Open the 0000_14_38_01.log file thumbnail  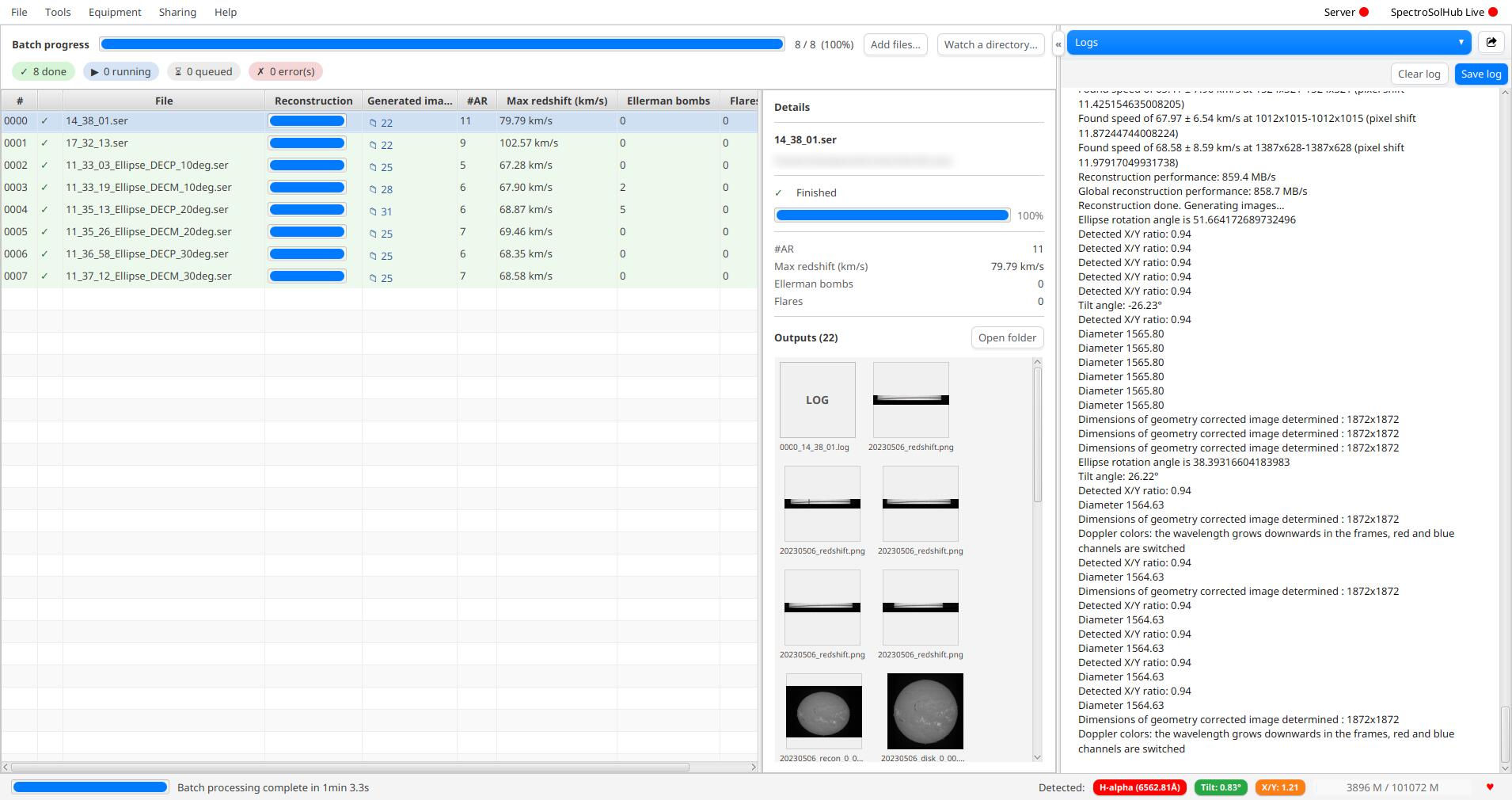click(817, 400)
